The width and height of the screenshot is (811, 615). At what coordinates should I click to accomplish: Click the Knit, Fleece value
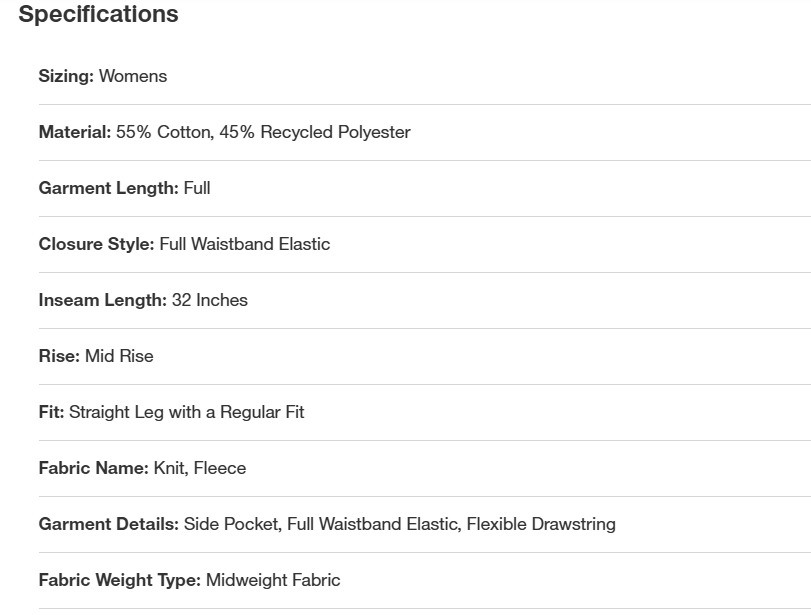200,468
